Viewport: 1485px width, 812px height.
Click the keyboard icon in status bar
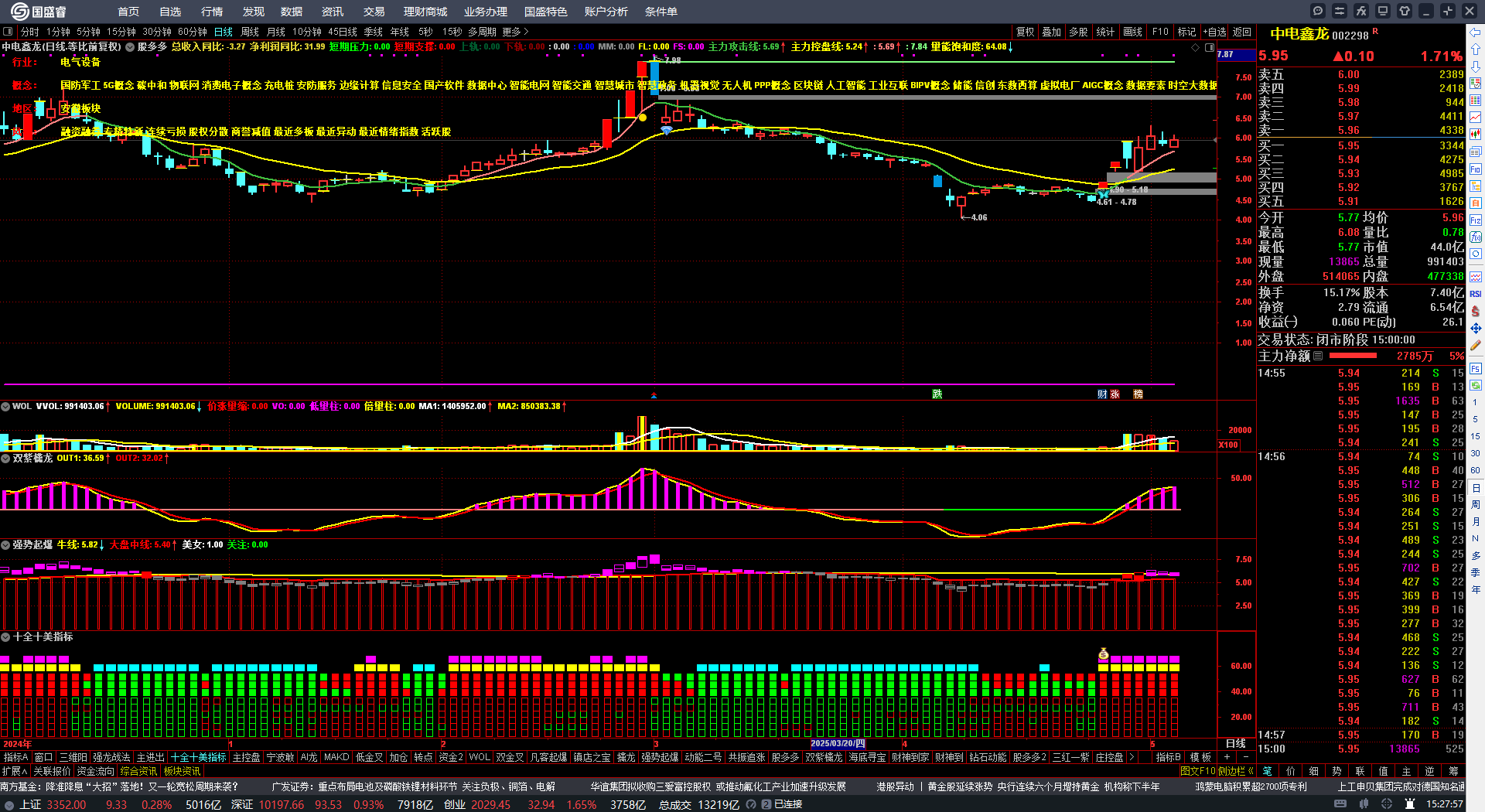tap(1340, 804)
